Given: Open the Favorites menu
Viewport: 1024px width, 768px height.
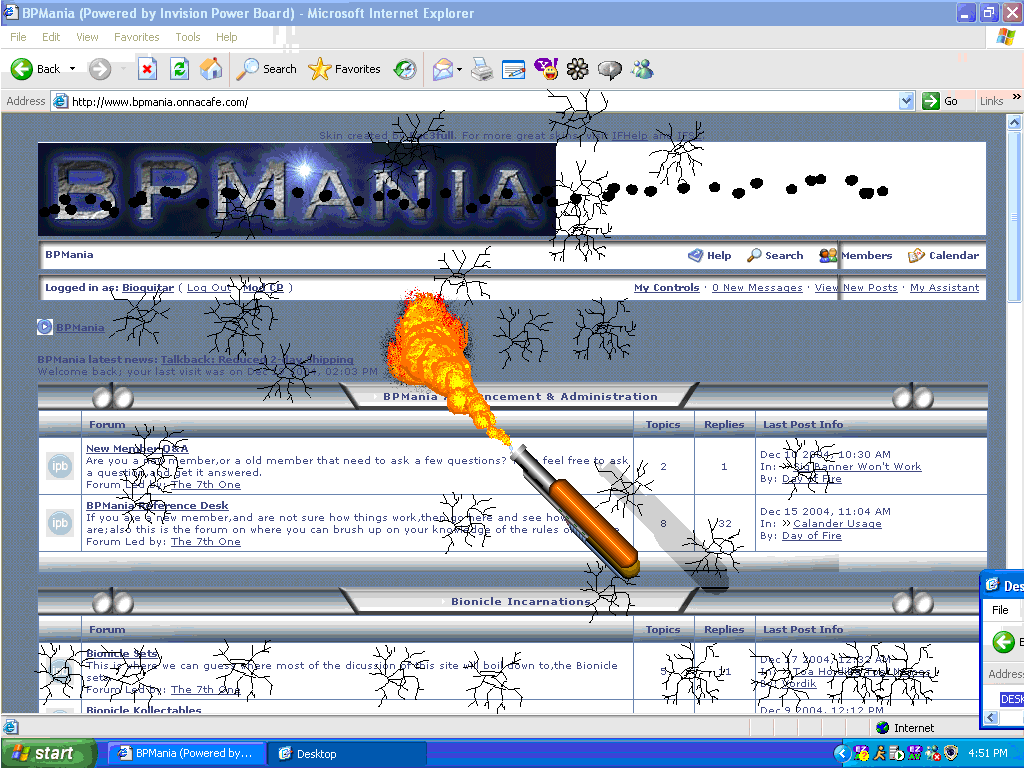Looking at the screenshot, I should pos(136,37).
